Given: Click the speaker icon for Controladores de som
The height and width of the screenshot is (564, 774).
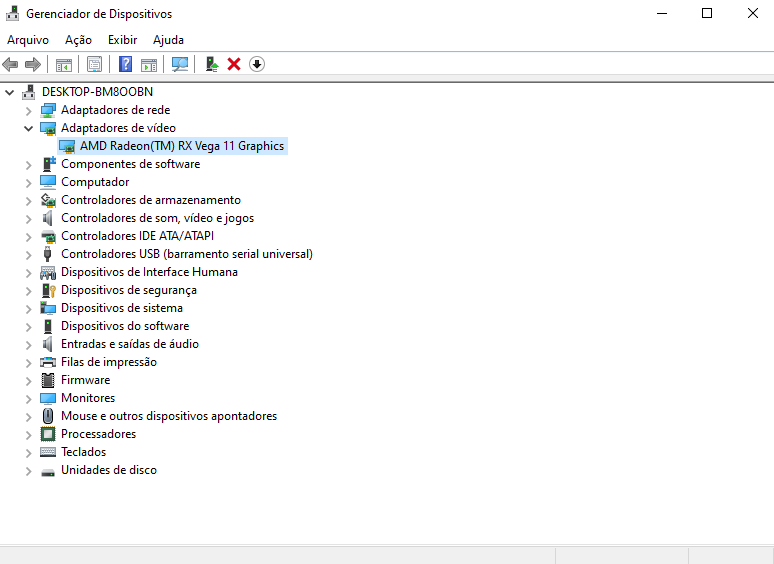Looking at the screenshot, I should click(47, 218).
